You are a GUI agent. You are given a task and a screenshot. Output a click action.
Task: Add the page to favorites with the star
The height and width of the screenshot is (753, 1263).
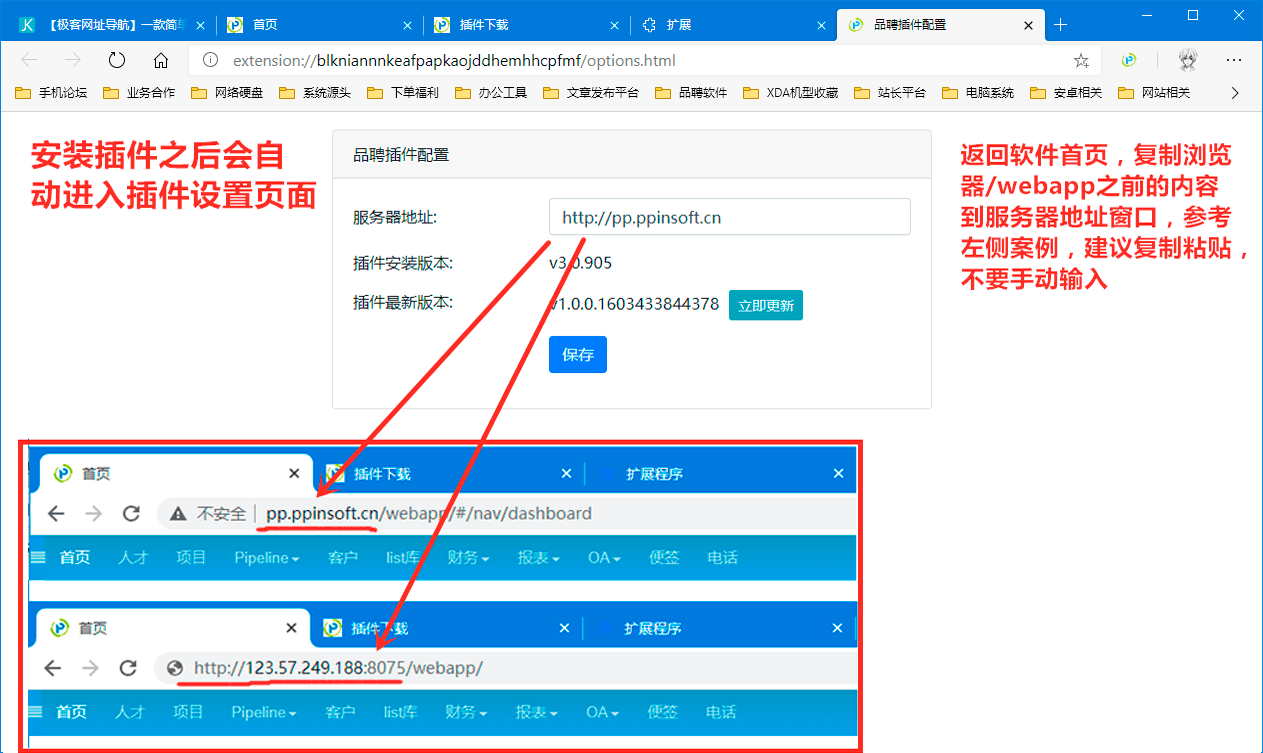tap(1081, 60)
